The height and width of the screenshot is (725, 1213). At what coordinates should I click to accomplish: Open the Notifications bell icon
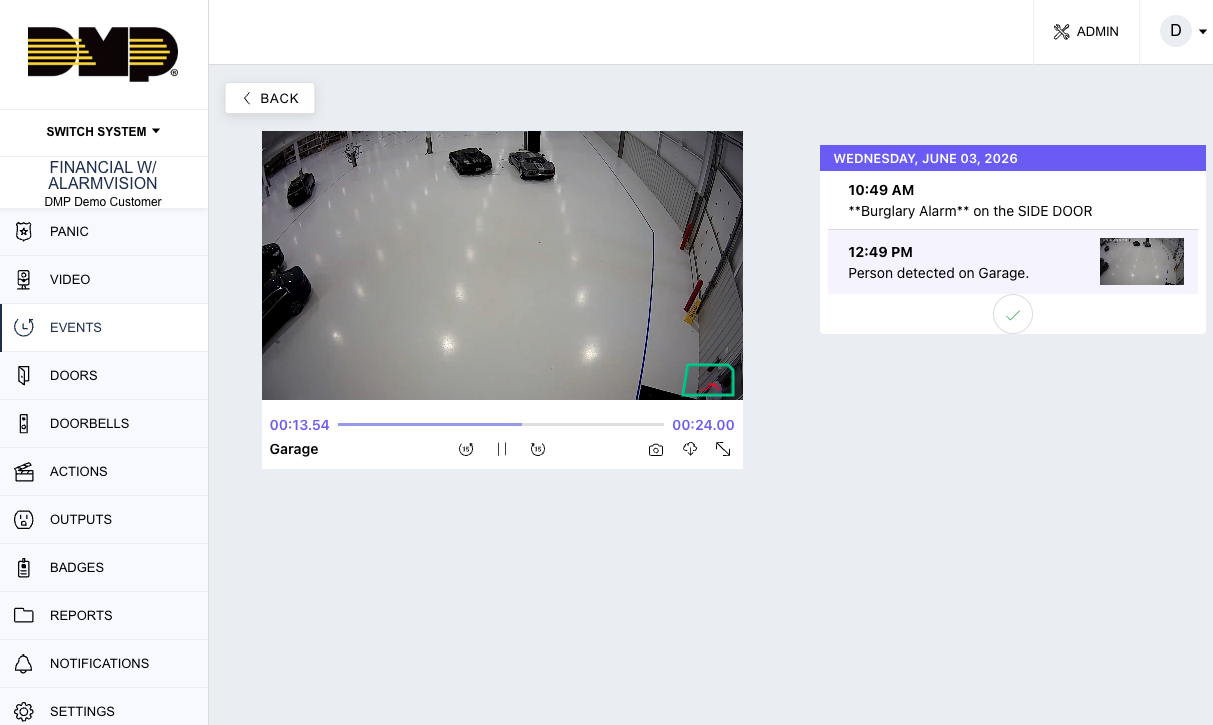(24, 663)
